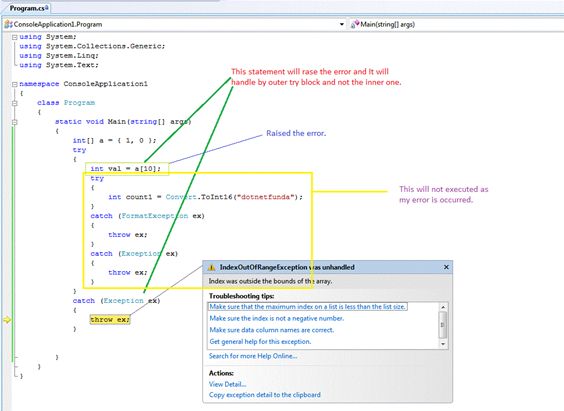The height and width of the screenshot is (411, 564).
Task: Open tip about maximum index on a list
Action: (x=308, y=307)
